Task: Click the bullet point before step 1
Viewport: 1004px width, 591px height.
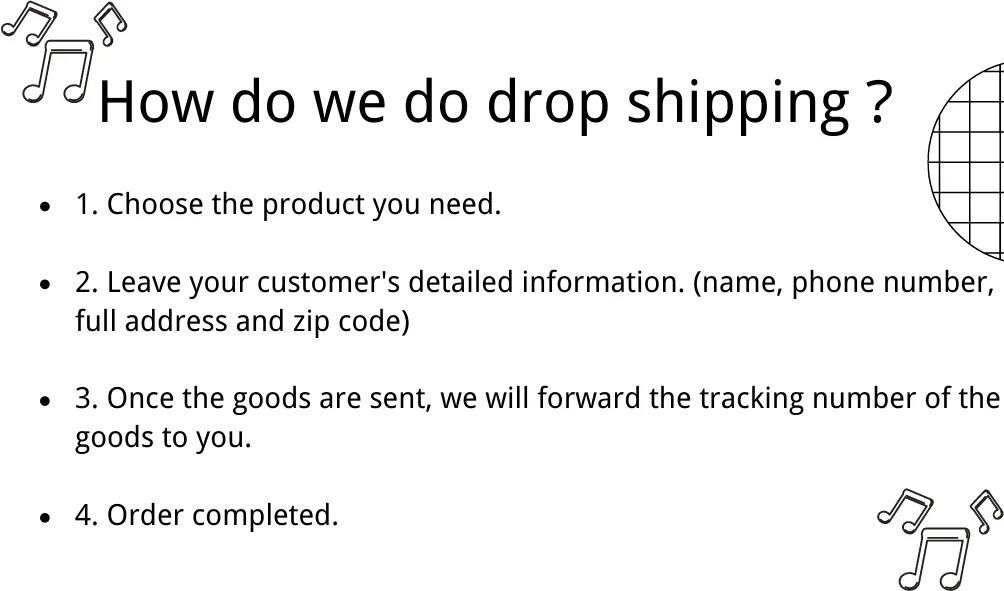Action: click(45, 207)
